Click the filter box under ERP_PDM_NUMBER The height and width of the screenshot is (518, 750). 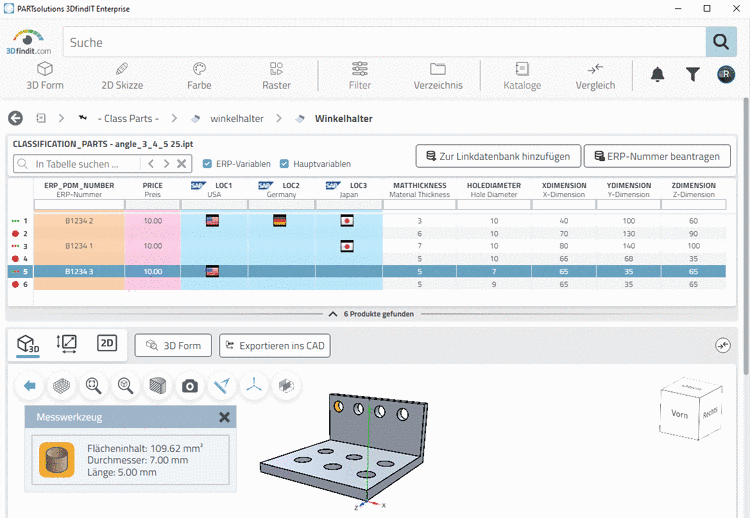79,205
